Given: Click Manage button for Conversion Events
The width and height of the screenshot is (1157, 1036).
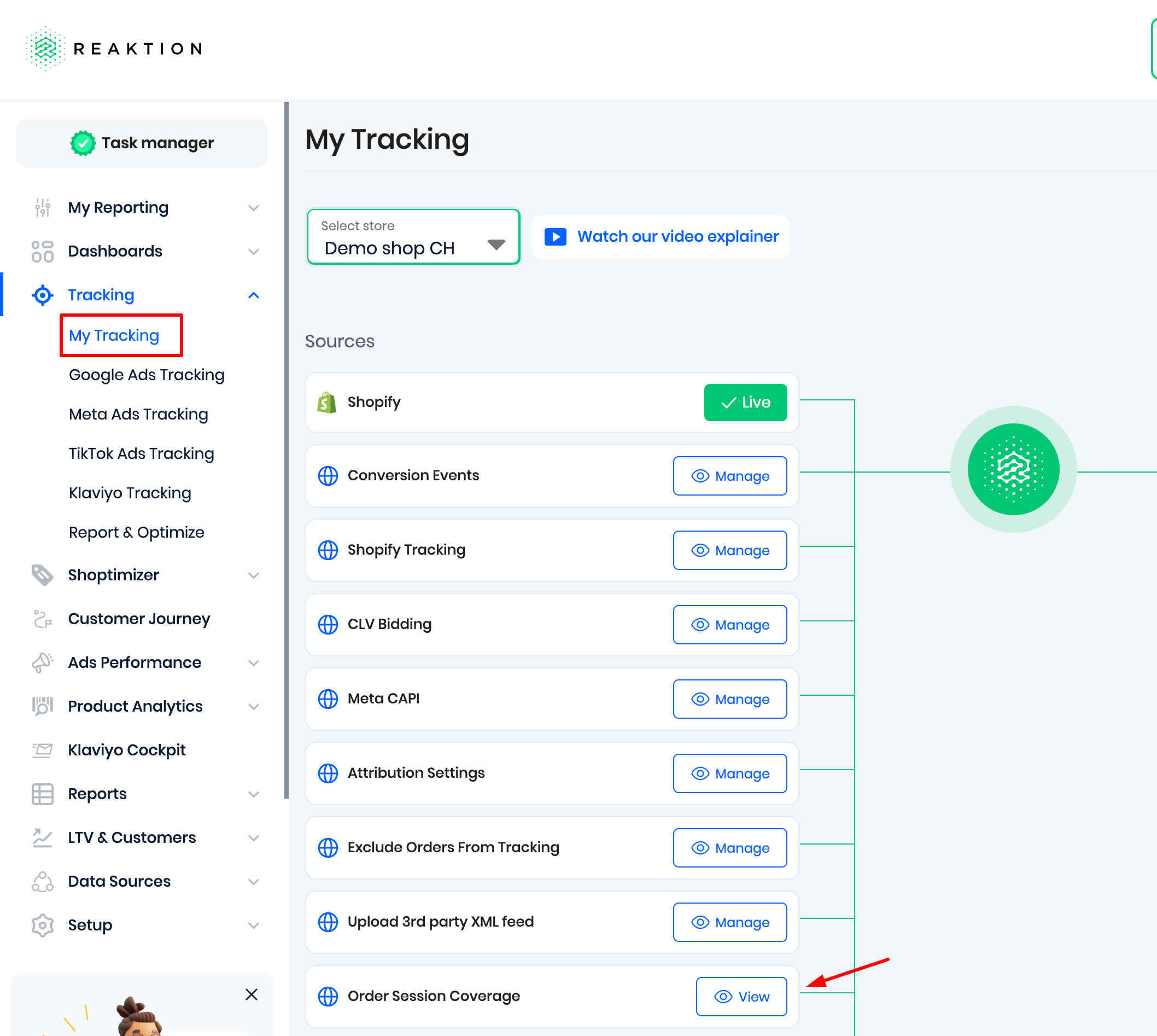Looking at the screenshot, I should pyautogui.click(x=729, y=476).
